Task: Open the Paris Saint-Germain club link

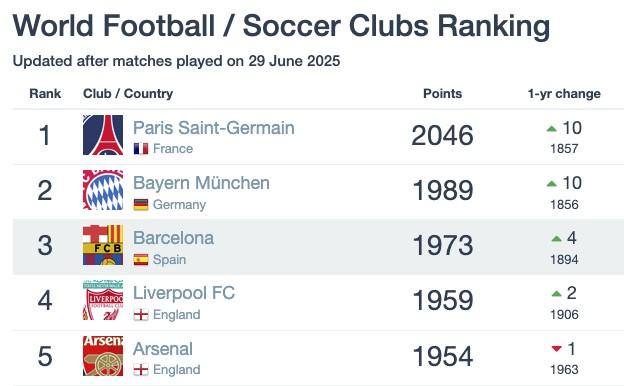Action: click(214, 128)
